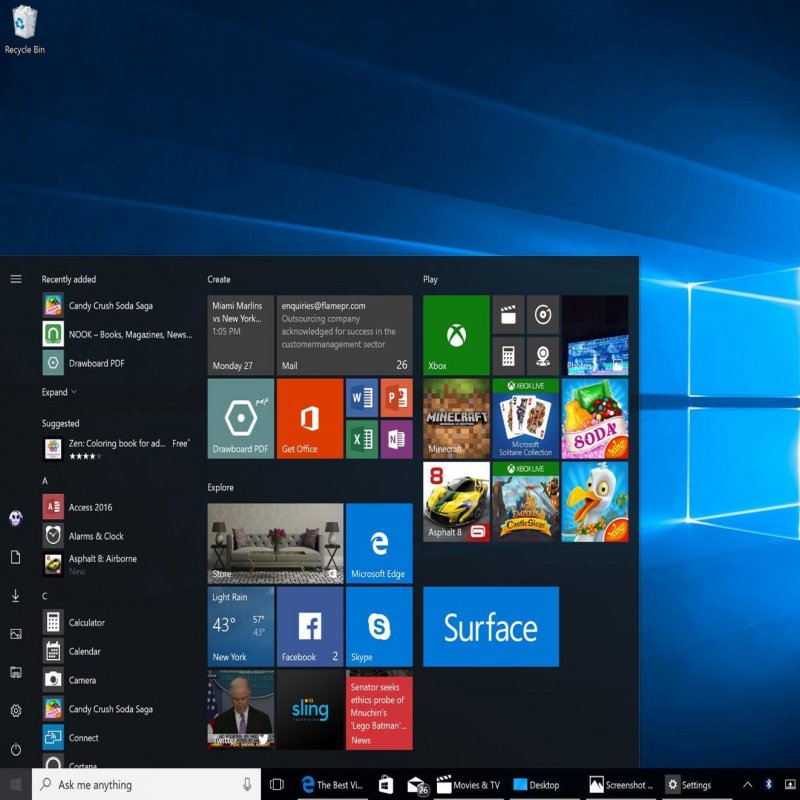The height and width of the screenshot is (800, 800).
Task: Open the Photos tile
Action: (x=595, y=335)
